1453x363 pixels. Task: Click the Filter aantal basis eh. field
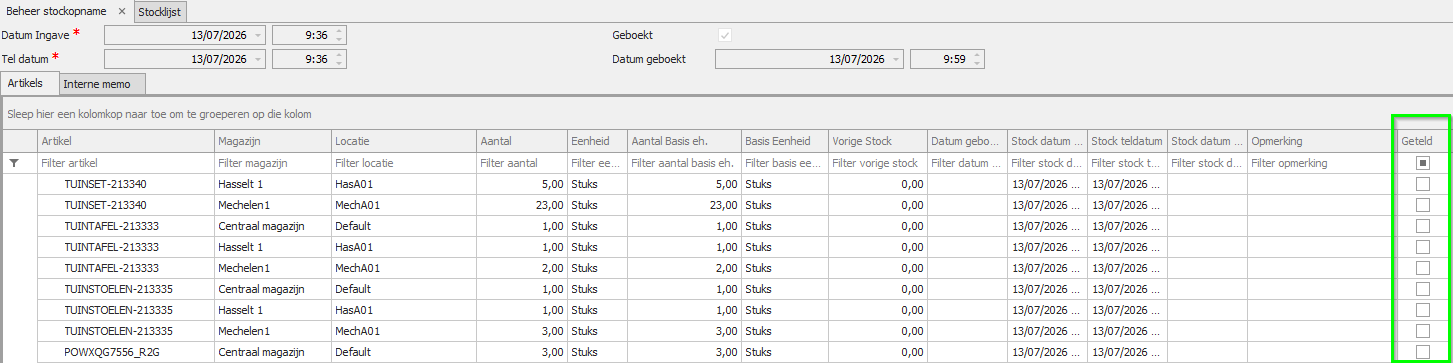[x=684, y=163]
